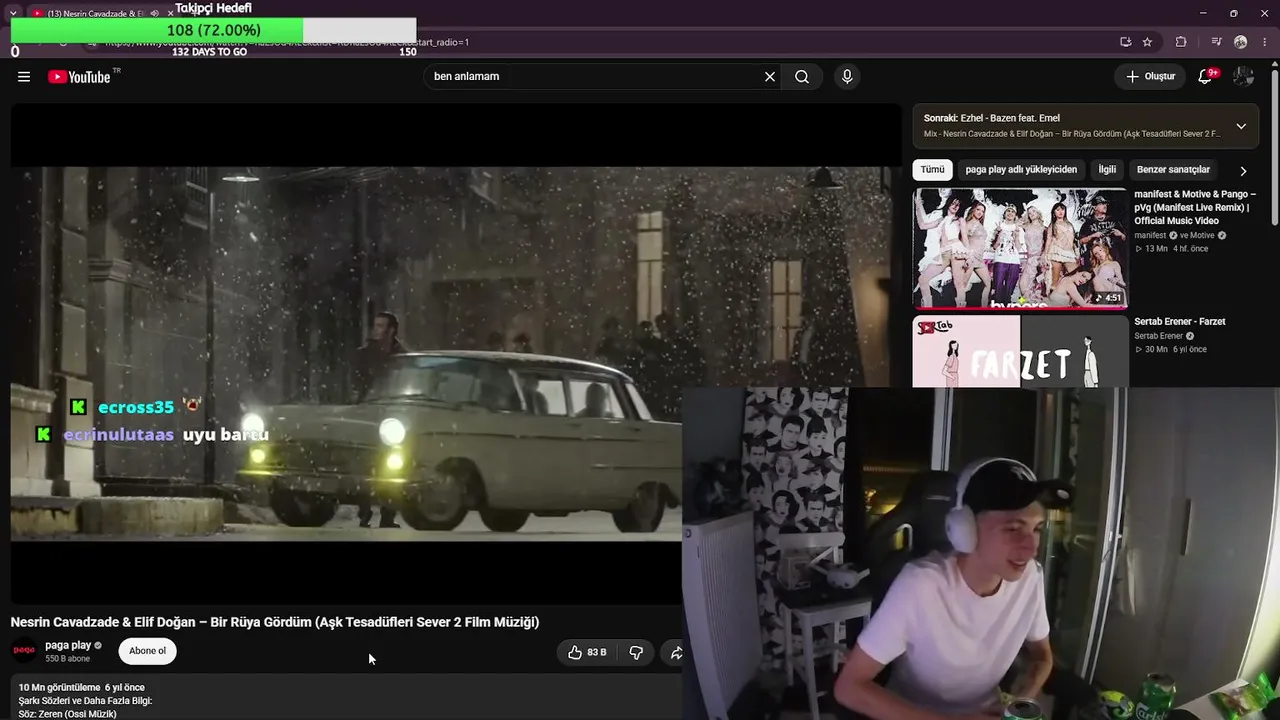
Task: Like the video showing 83 B
Action: coord(587,652)
